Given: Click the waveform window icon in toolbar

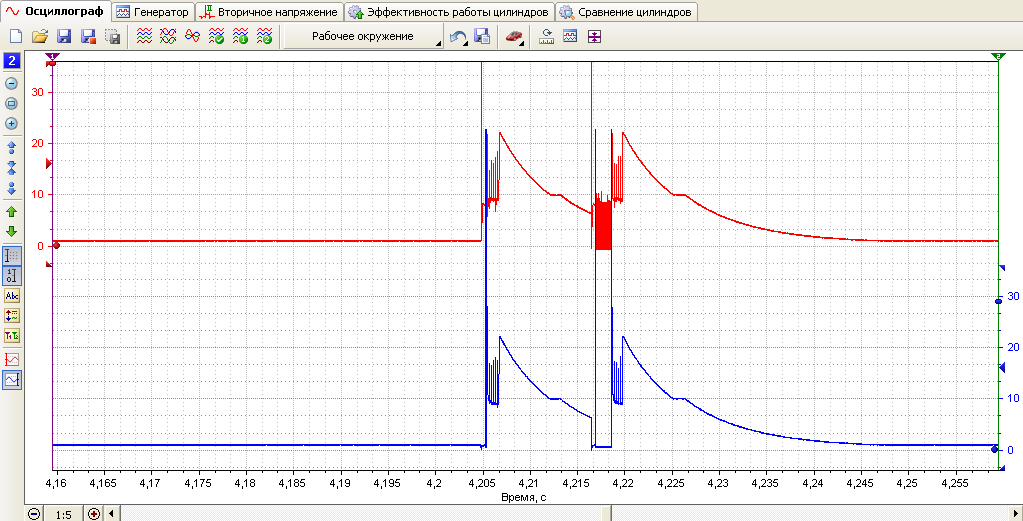Looking at the screenshot, I should 570,37.
